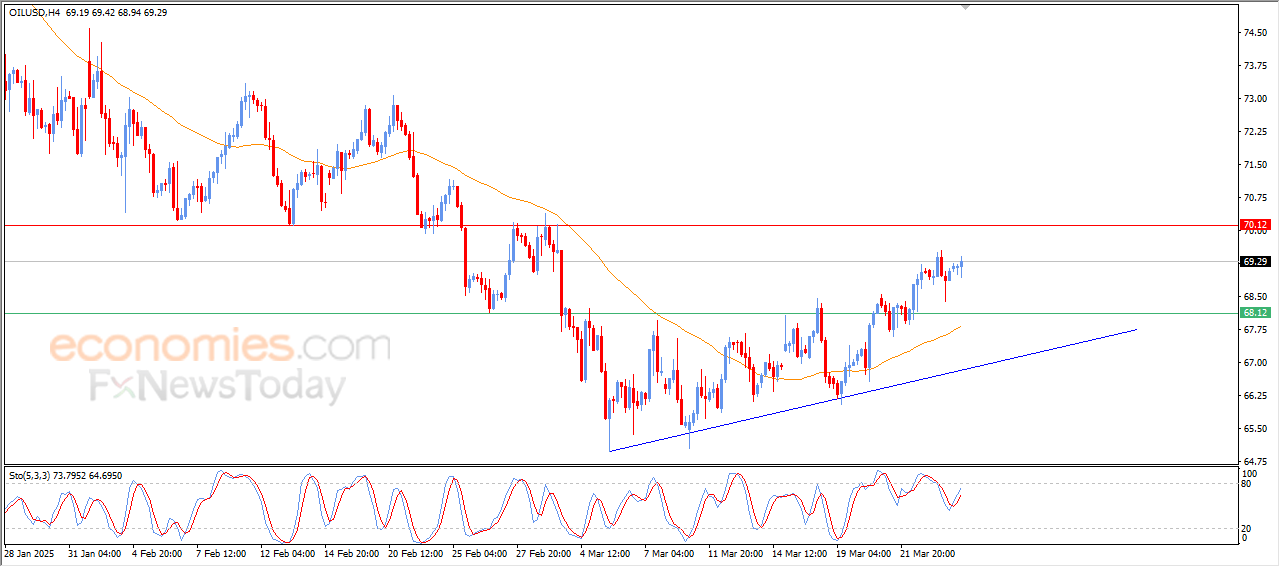
Task: Click the 12 Feb 04:00 time label
Action: click(x=289, y=552)
